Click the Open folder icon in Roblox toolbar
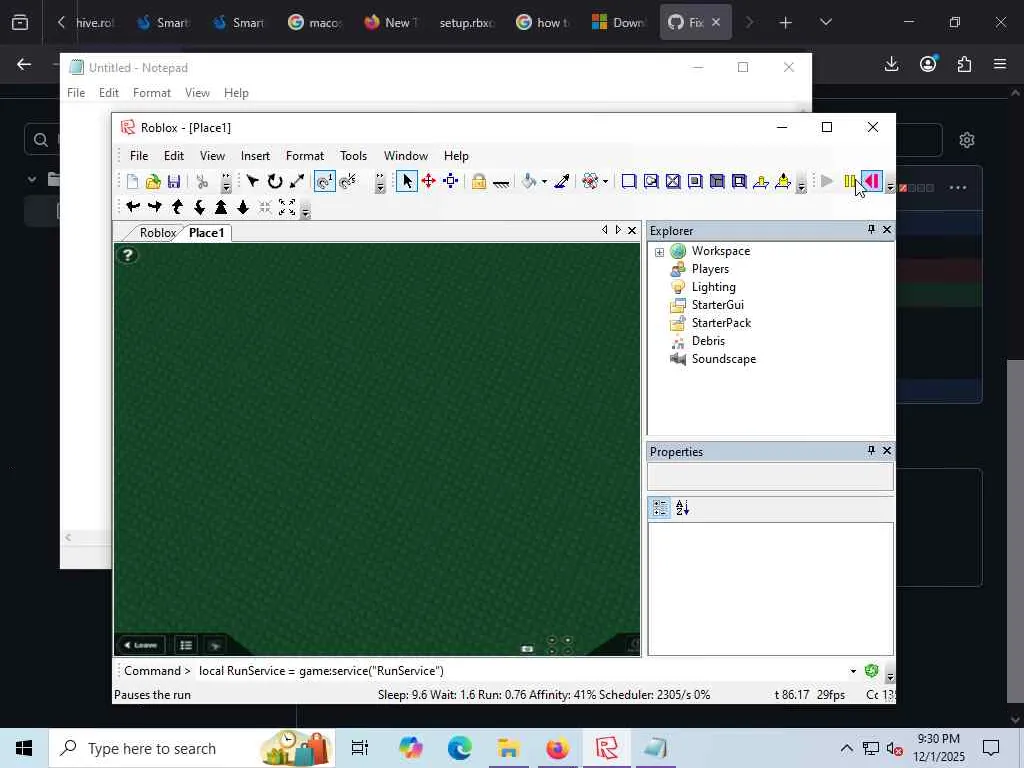Viewport: 1024px width, 768px height. point(153,182)
